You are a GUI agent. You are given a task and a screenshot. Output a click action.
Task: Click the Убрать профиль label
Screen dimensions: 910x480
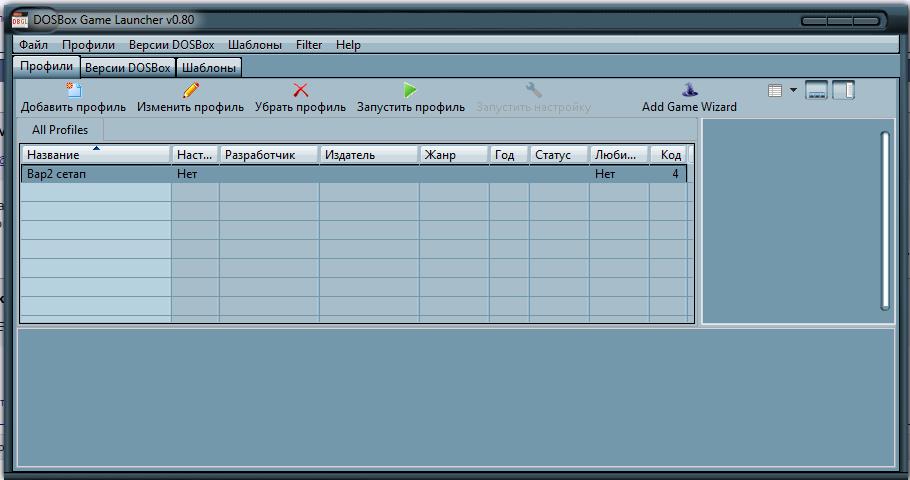point(301,107)
